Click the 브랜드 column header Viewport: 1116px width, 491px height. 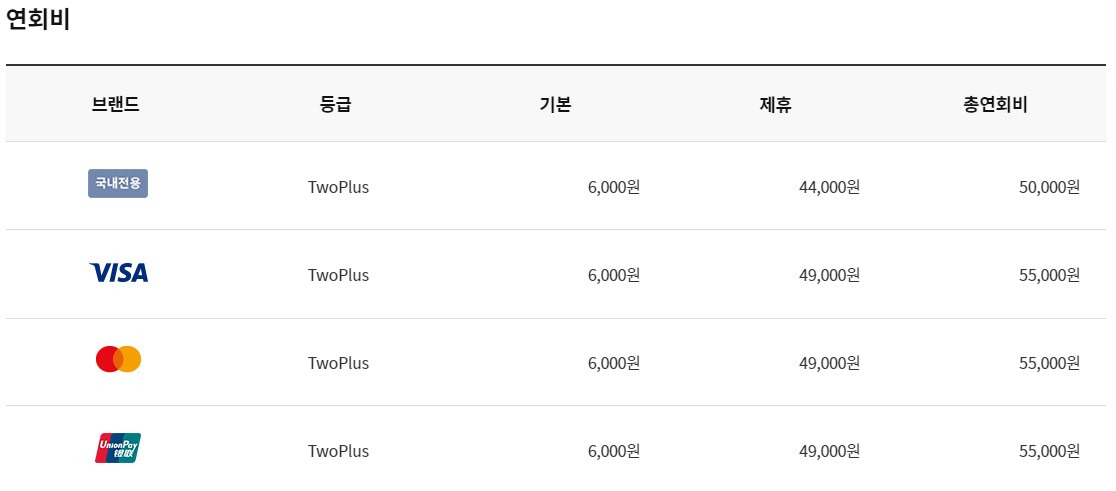point(115,104)
